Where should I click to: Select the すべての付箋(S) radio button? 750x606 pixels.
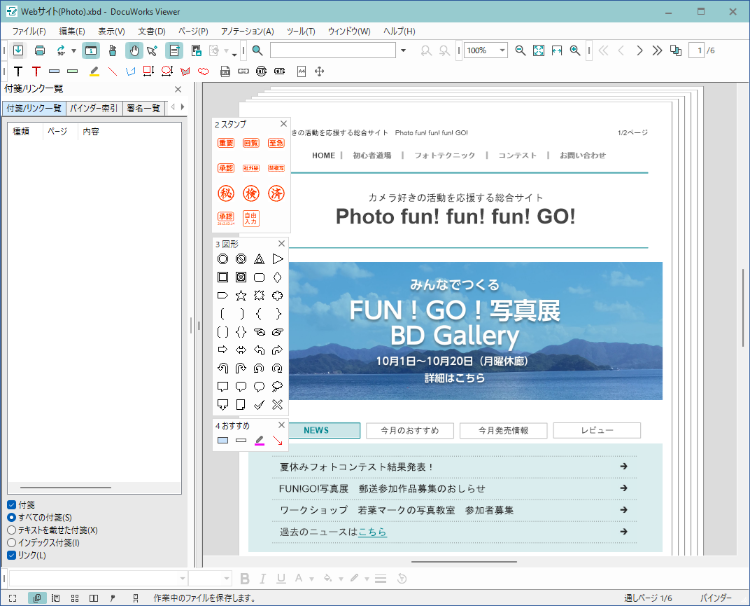(11, 518)
